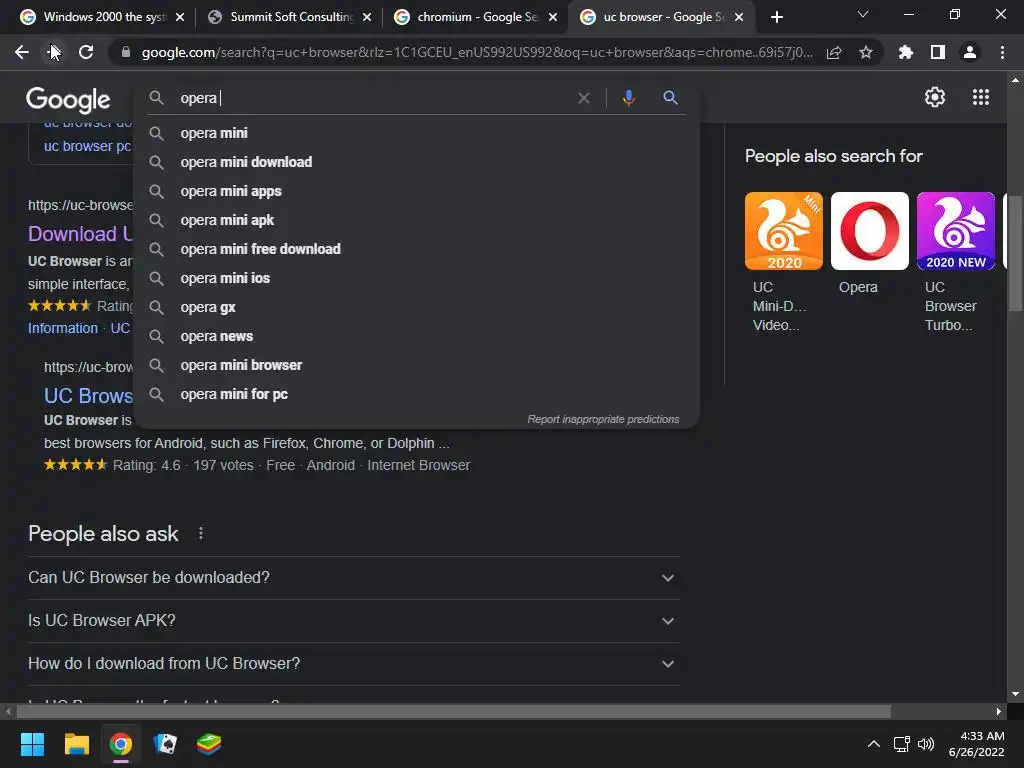Open the Extensions puzzle icon
This screenshot has height=768, width=1024.
(906, 52)
